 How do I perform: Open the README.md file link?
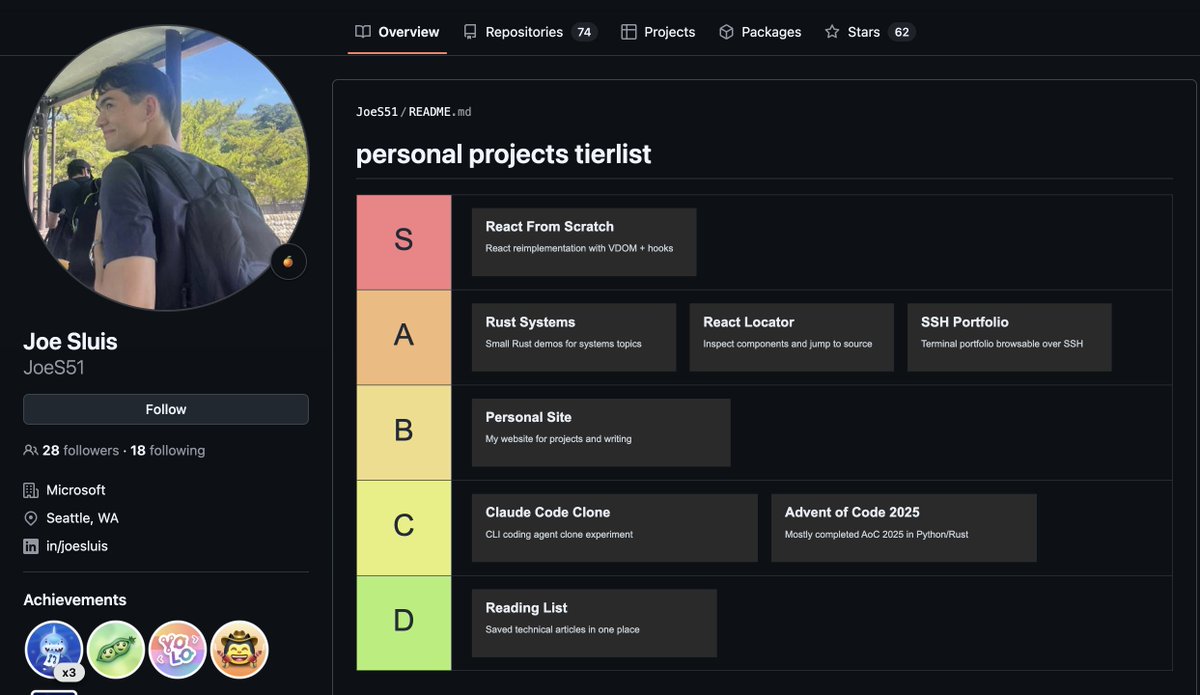point(440,112)
